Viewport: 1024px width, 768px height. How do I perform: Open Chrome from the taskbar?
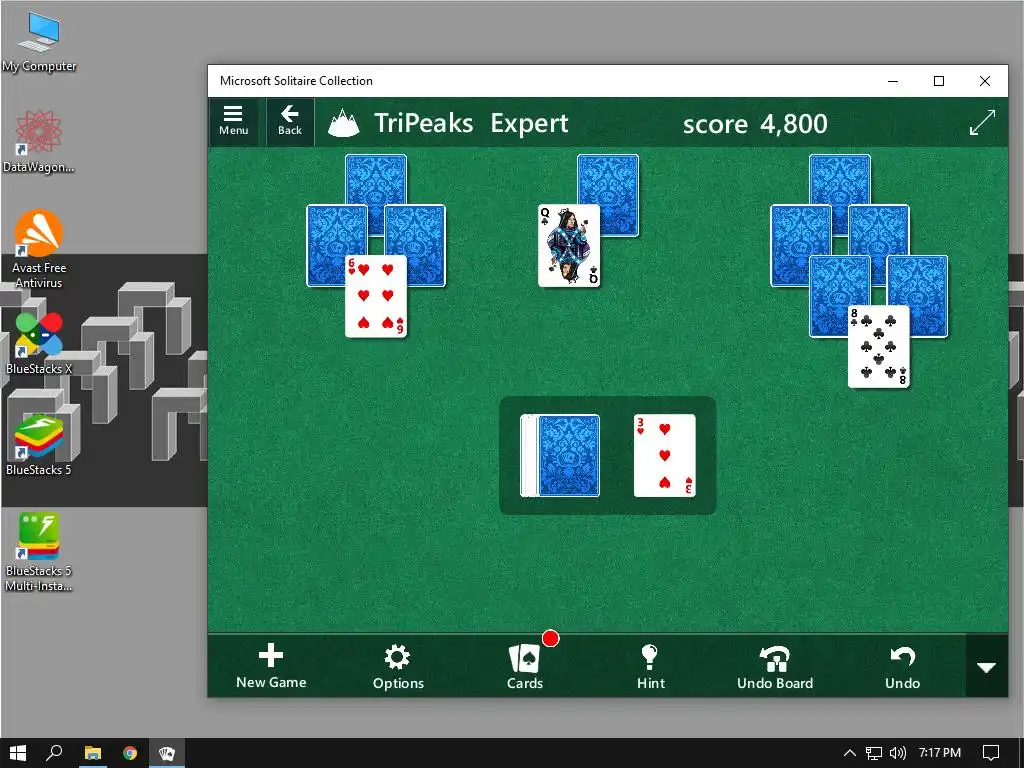pos(130,753)
